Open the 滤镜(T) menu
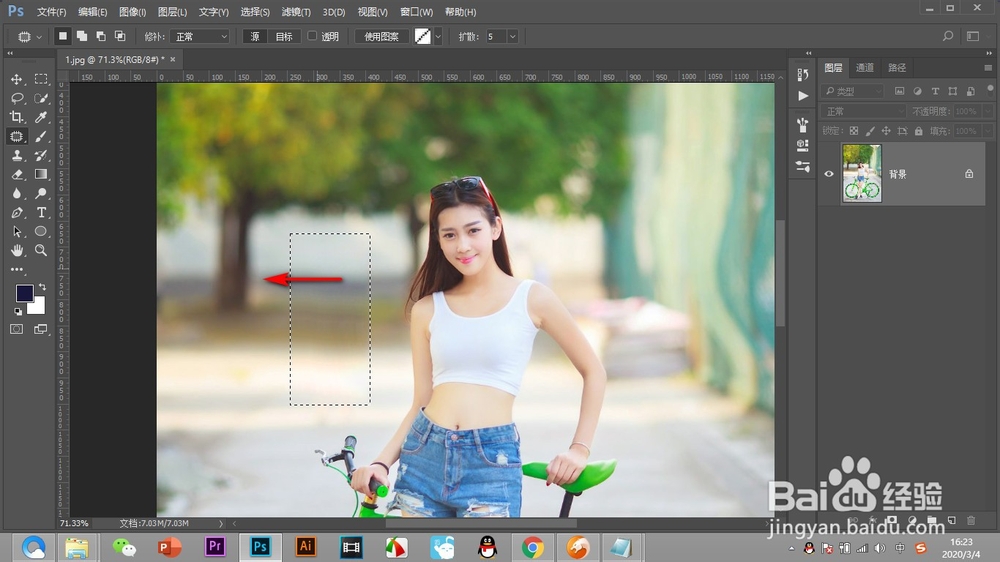1000x562 pixels. pyautogui.click(x=296, y=12)
